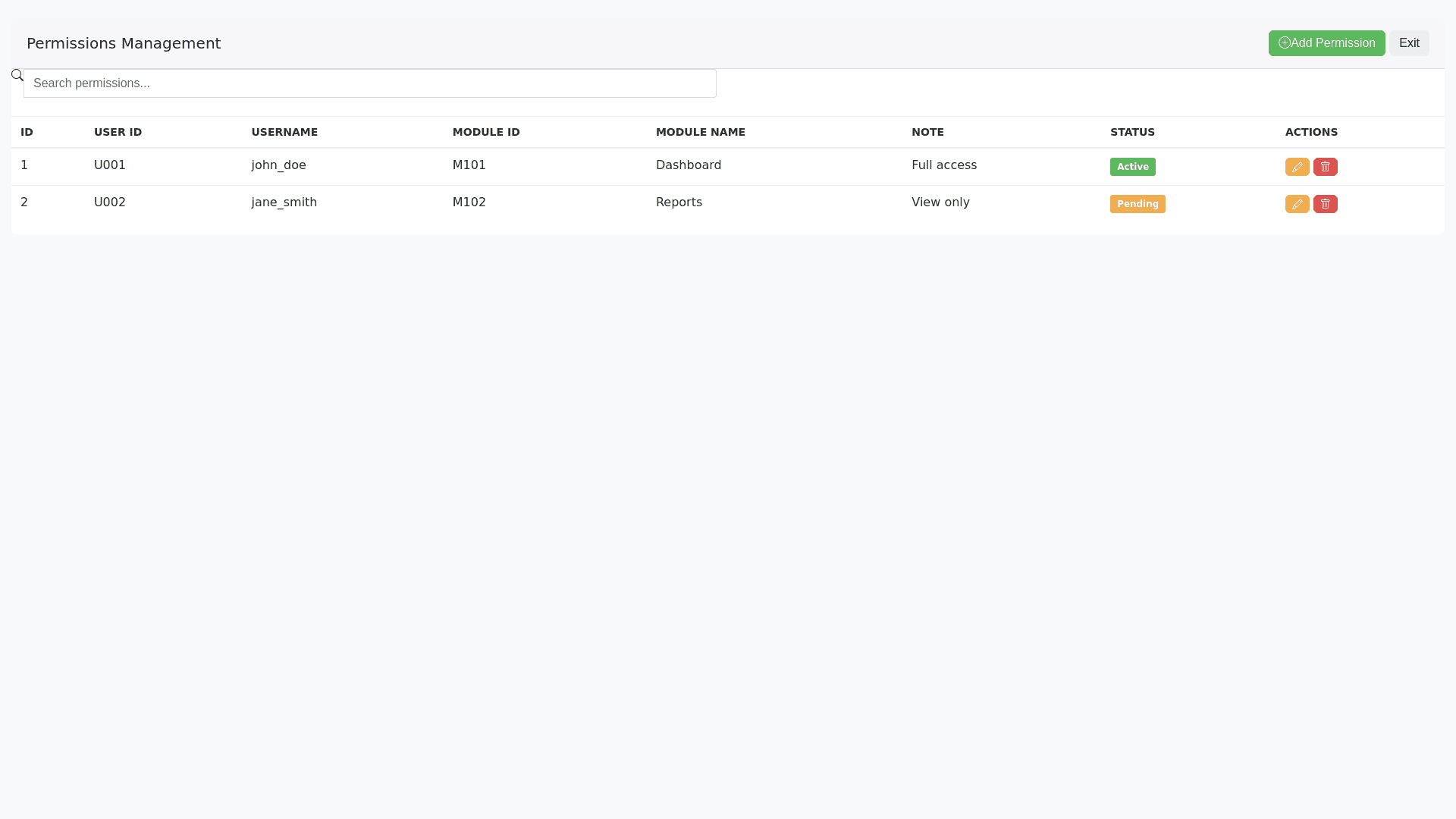This screenshot has width=1456, height=819.
Task: Select the john_doe username cell
Action: (278, 165)
